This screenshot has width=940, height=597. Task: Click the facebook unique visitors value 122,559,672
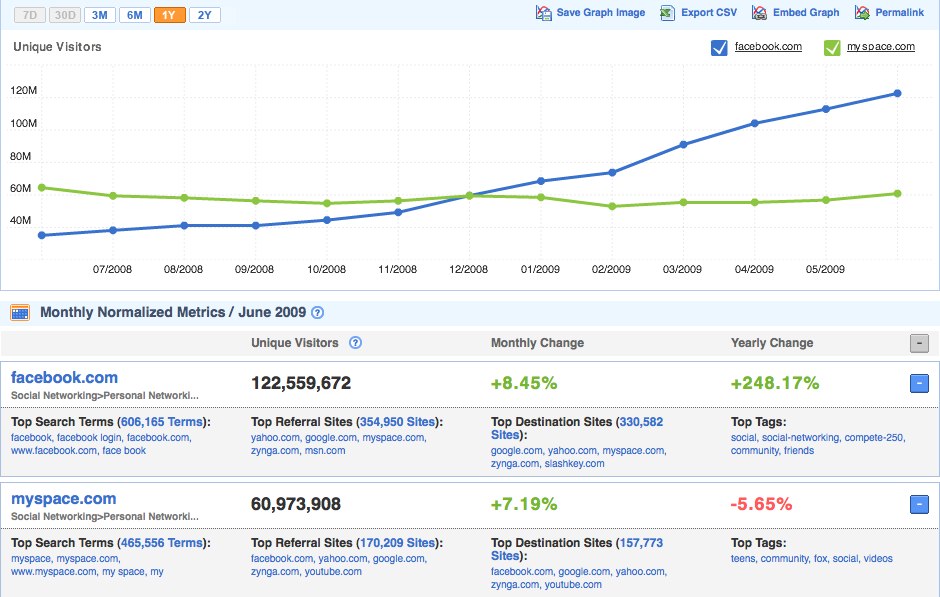pyautogui.click(x=301, y=383)
